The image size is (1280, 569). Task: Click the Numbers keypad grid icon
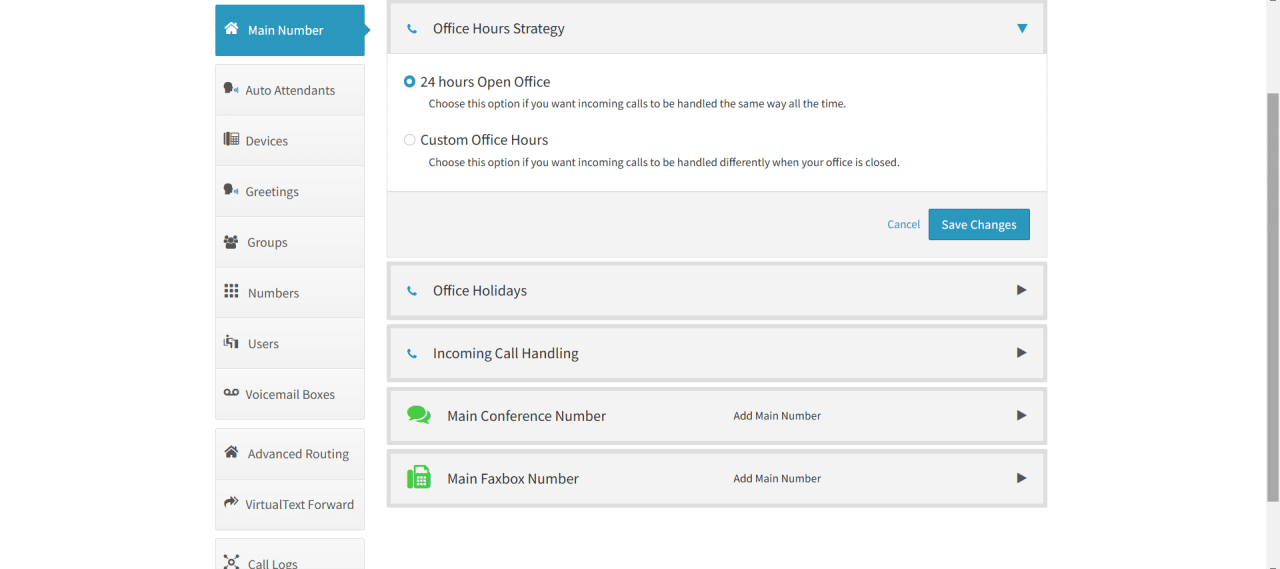point(231,292)
